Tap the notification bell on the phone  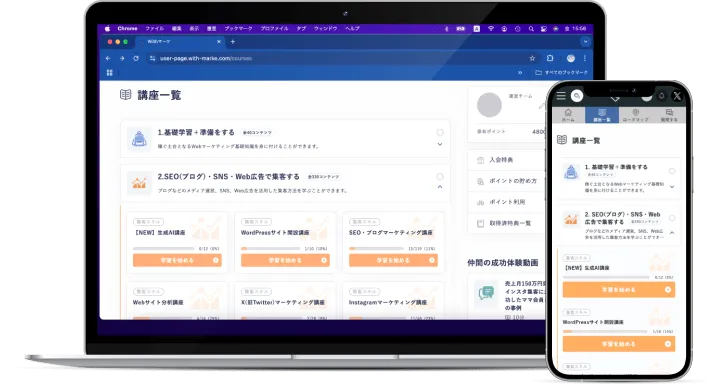(661, 96)
